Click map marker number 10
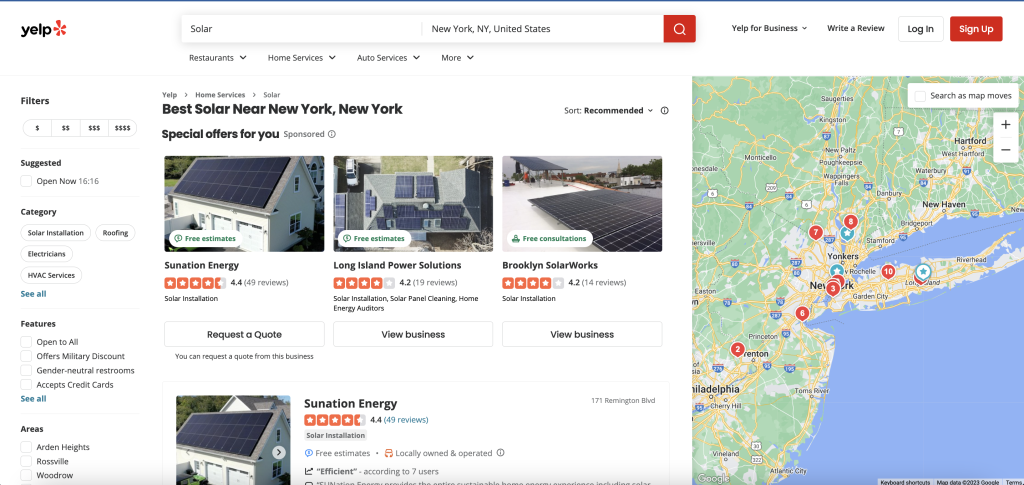Viewport: 1024px width, 485px height. pos(888,271)
